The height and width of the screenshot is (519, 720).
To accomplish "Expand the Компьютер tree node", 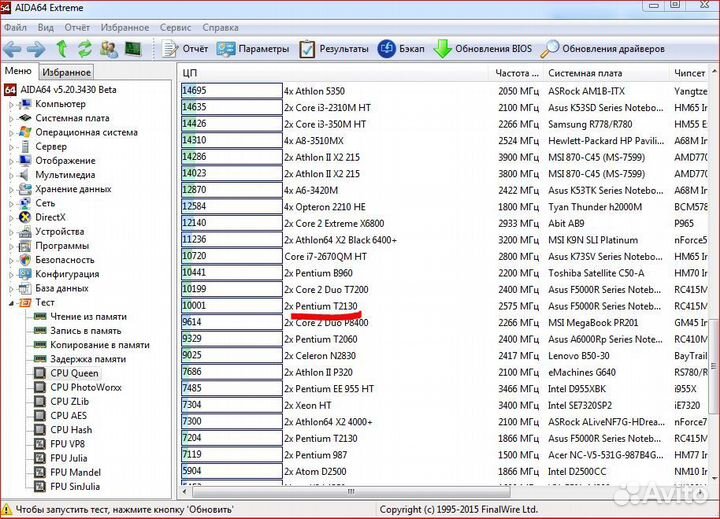I will pos(11,104).
